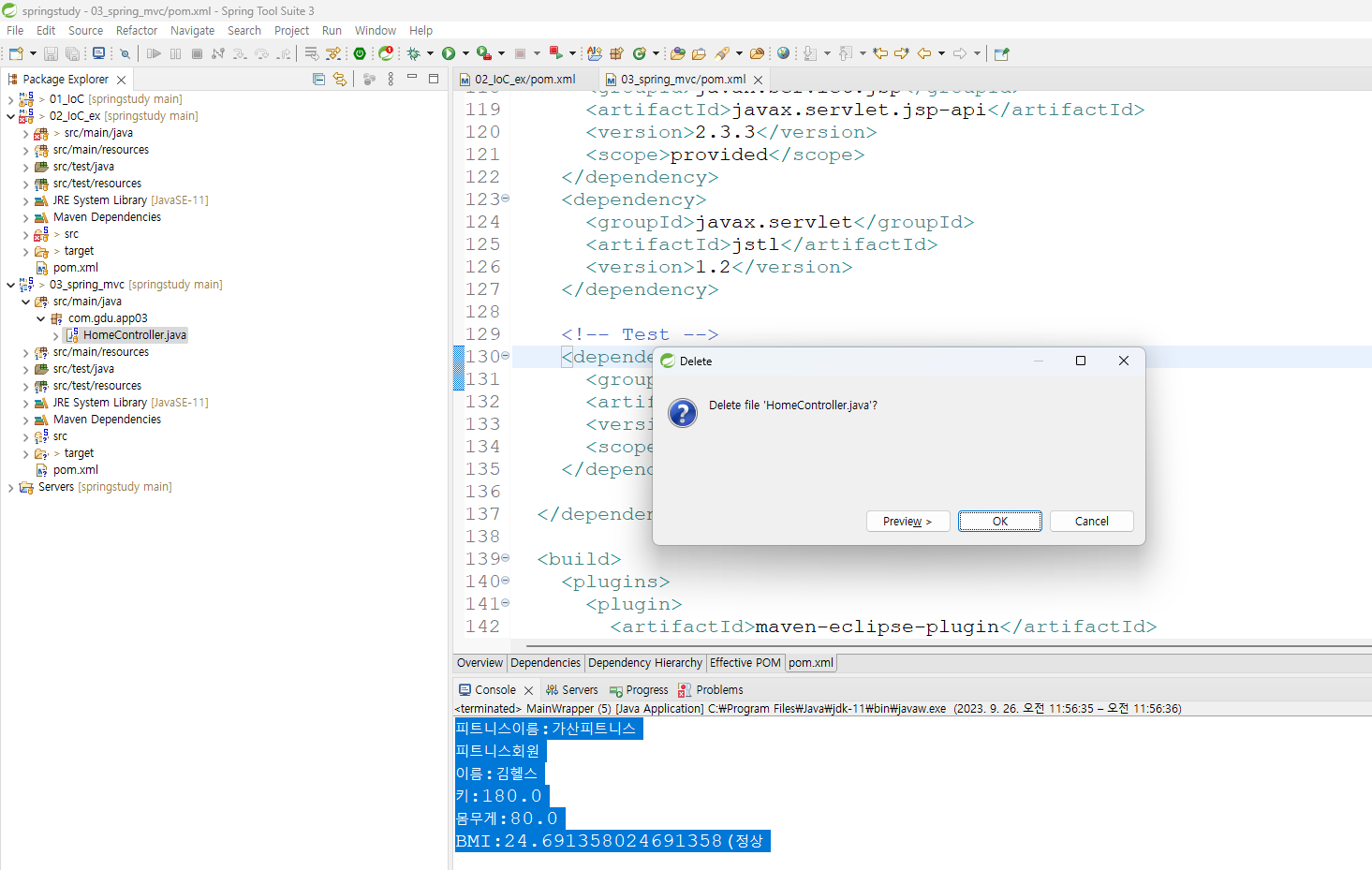Click Preview in the Delete dialog
This screenshot has height=870, width=1372.
click(907, 522)
